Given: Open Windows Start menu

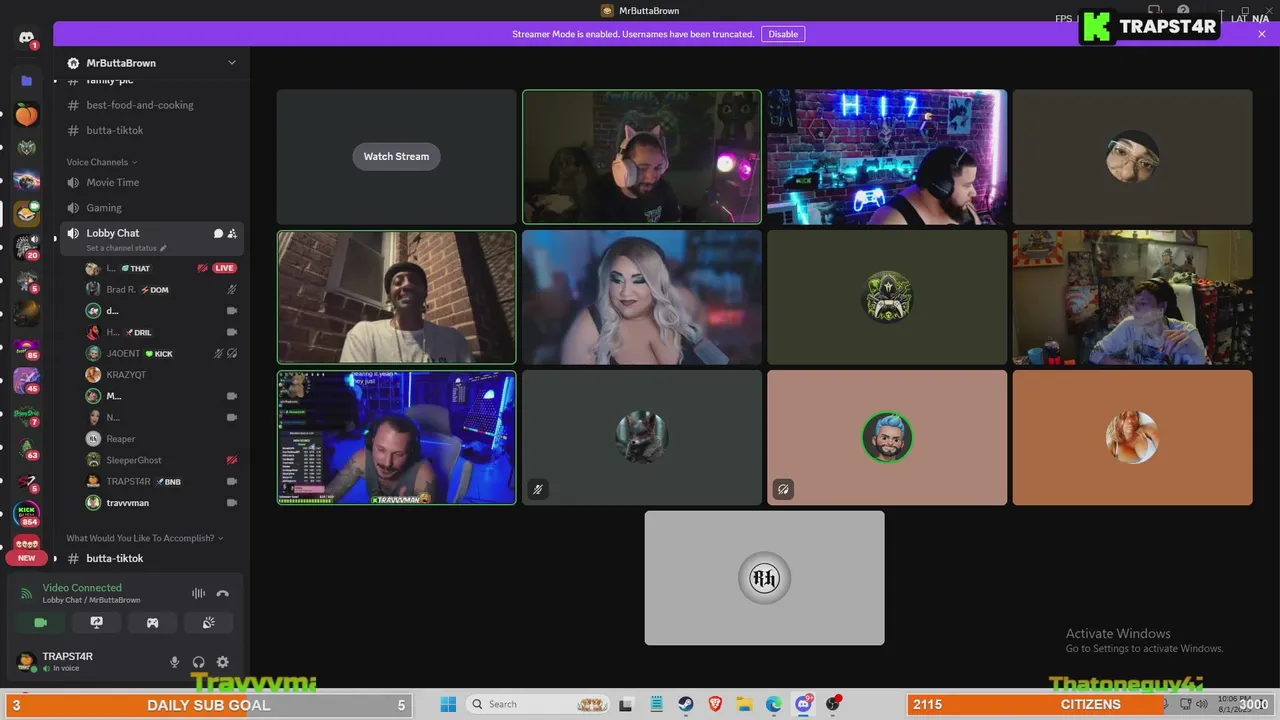Looking at the screenshot, I should coord(447,704).
